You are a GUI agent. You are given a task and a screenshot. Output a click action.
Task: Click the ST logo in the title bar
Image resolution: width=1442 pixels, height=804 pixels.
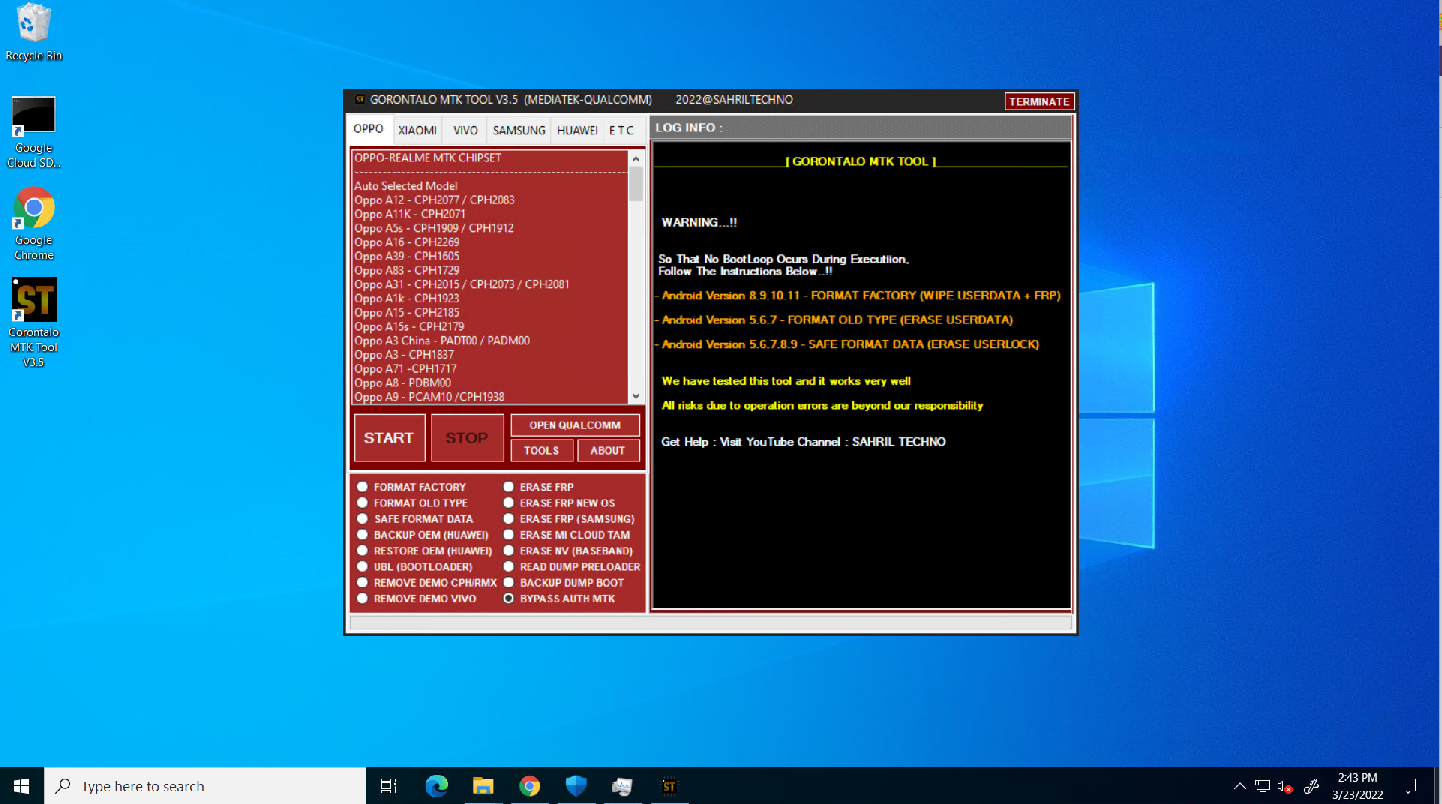tap(359, 100)
